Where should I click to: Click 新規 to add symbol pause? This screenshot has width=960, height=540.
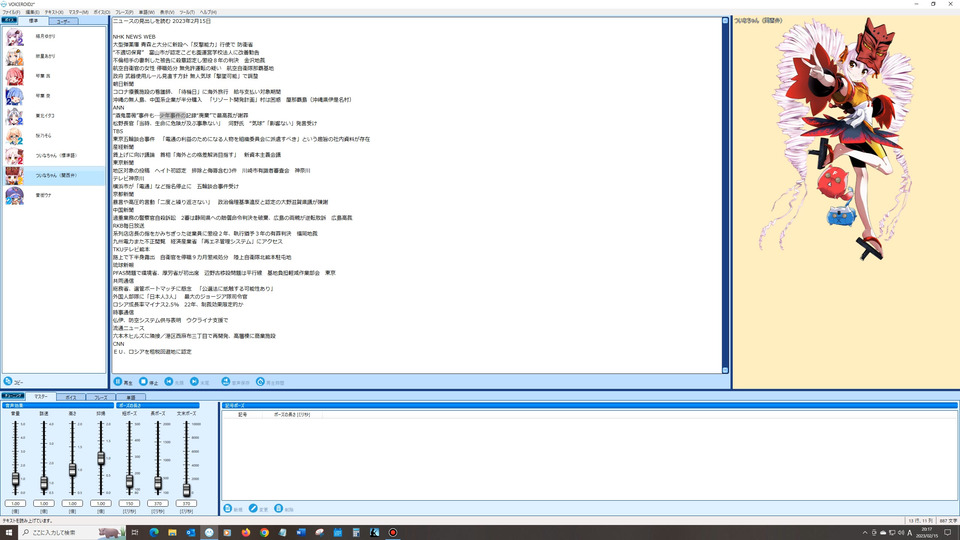tap(233, 509)
